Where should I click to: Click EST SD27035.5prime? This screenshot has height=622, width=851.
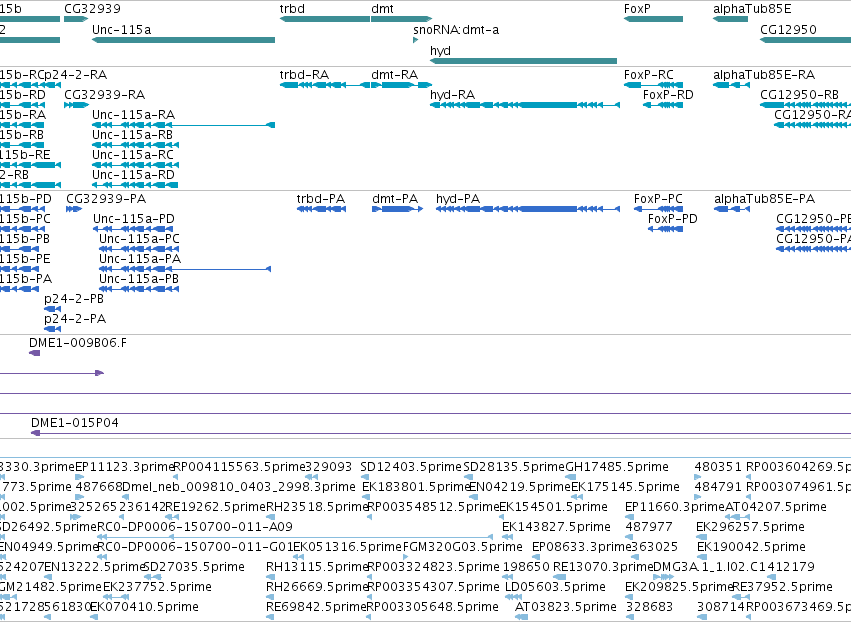pyautogui.click(x=194, y=567)
